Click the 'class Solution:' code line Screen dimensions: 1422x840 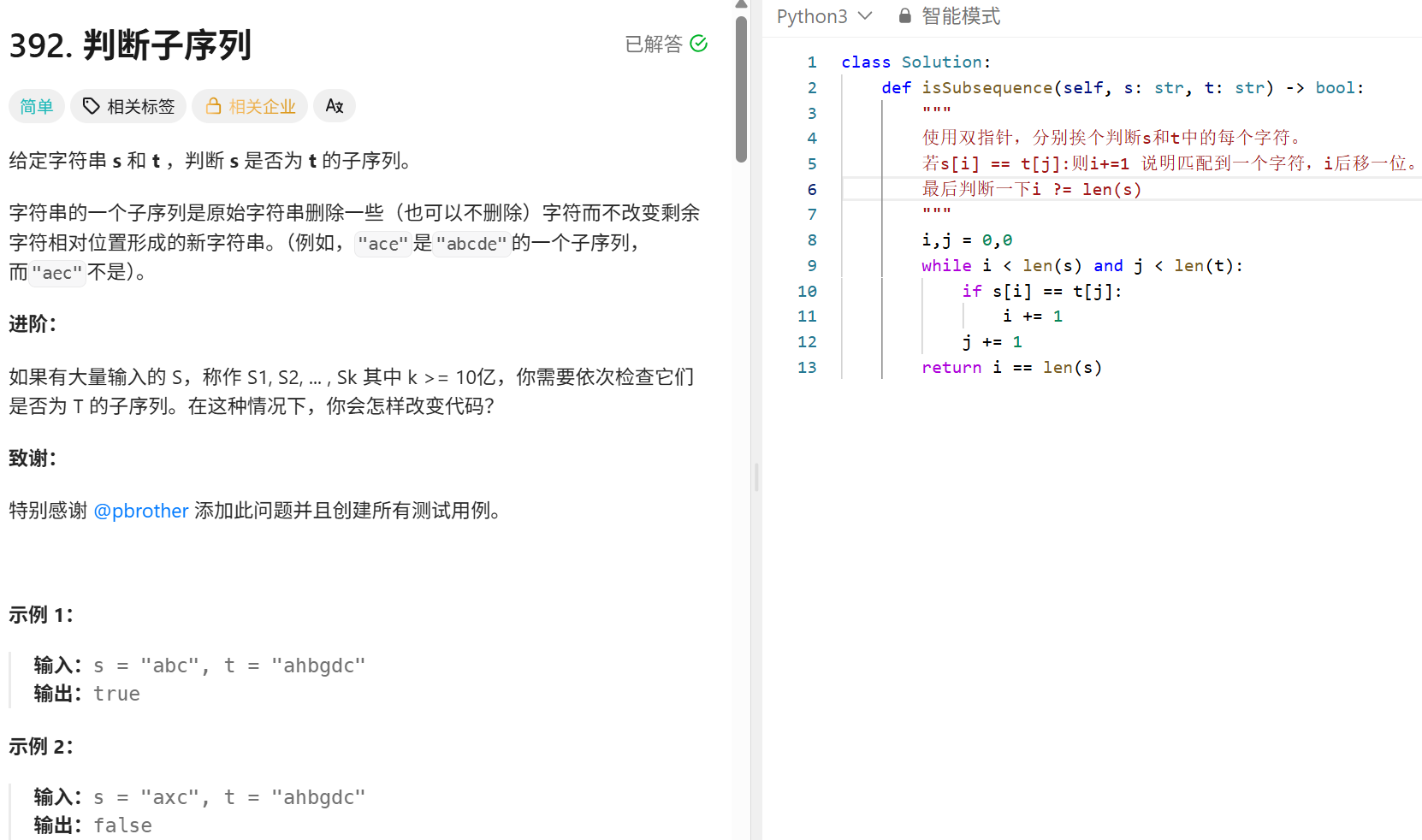(915, 62)
